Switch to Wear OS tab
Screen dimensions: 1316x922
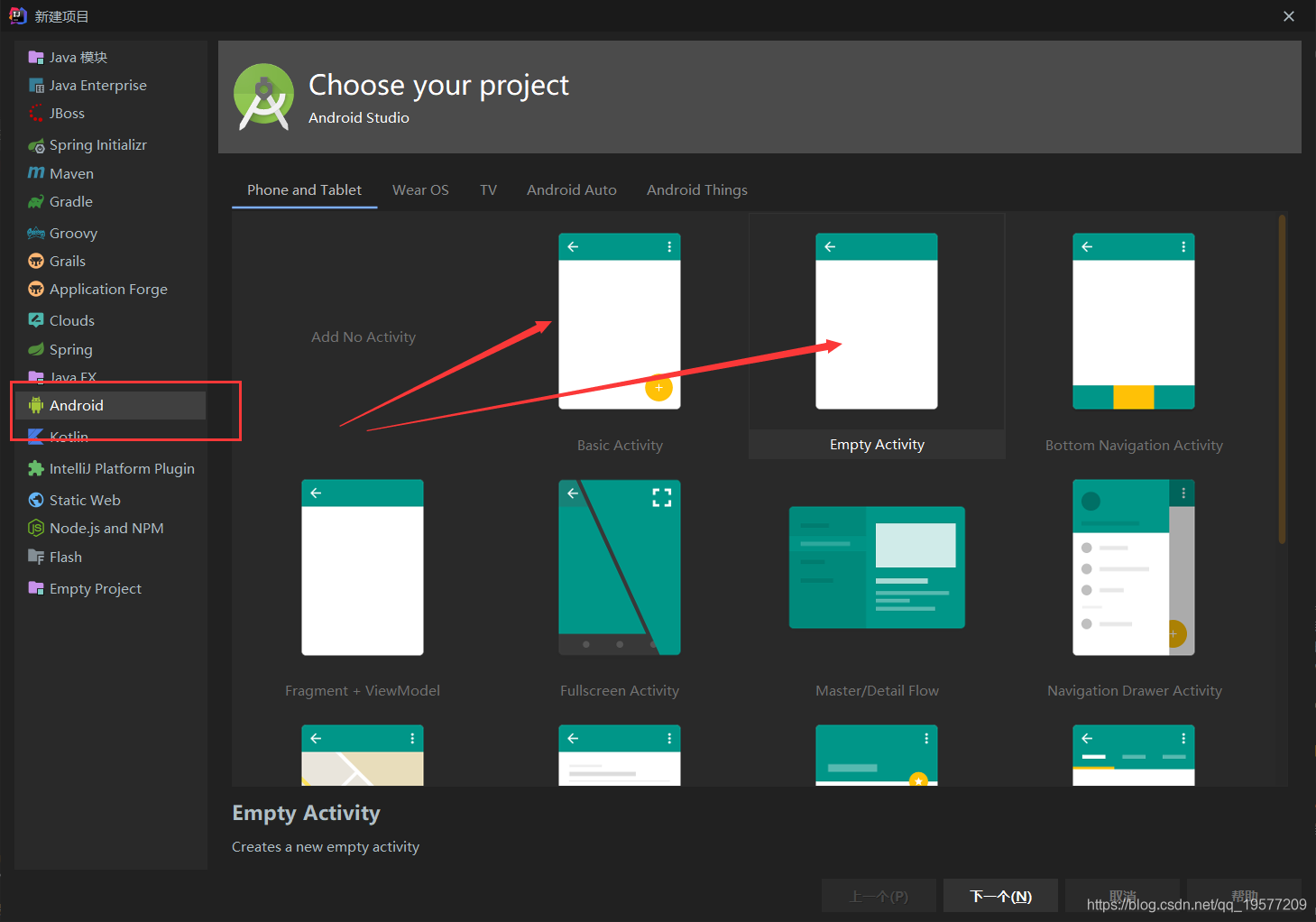420,190
